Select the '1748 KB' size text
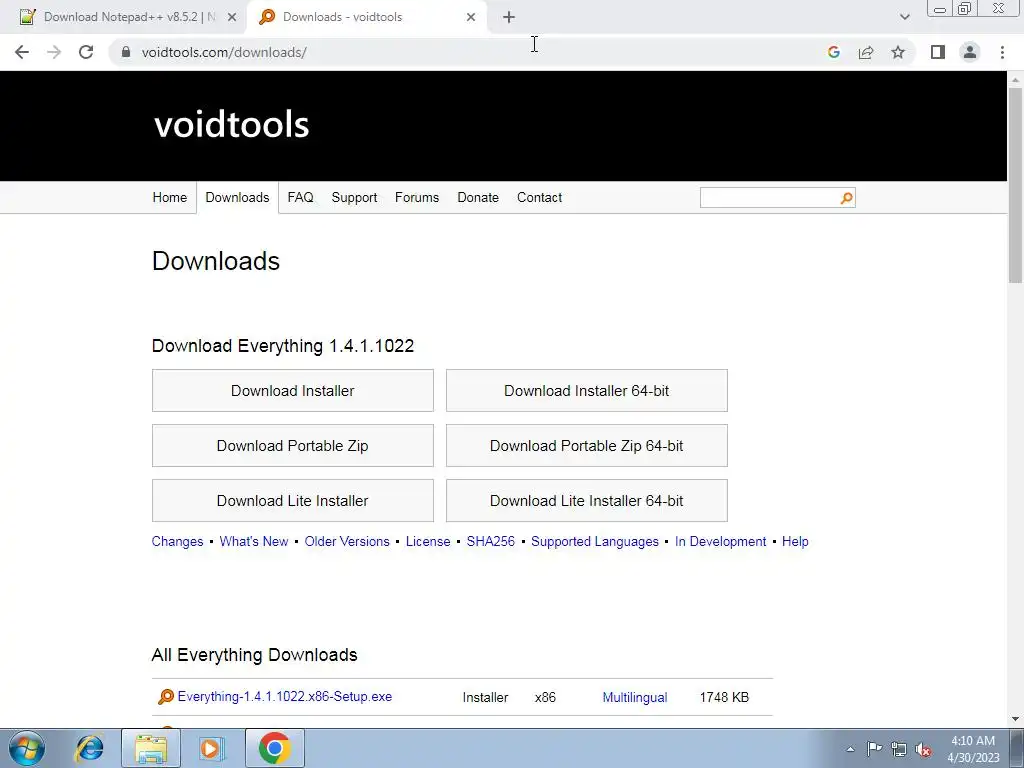This screenshot has width=1024, height=768. 724,697
